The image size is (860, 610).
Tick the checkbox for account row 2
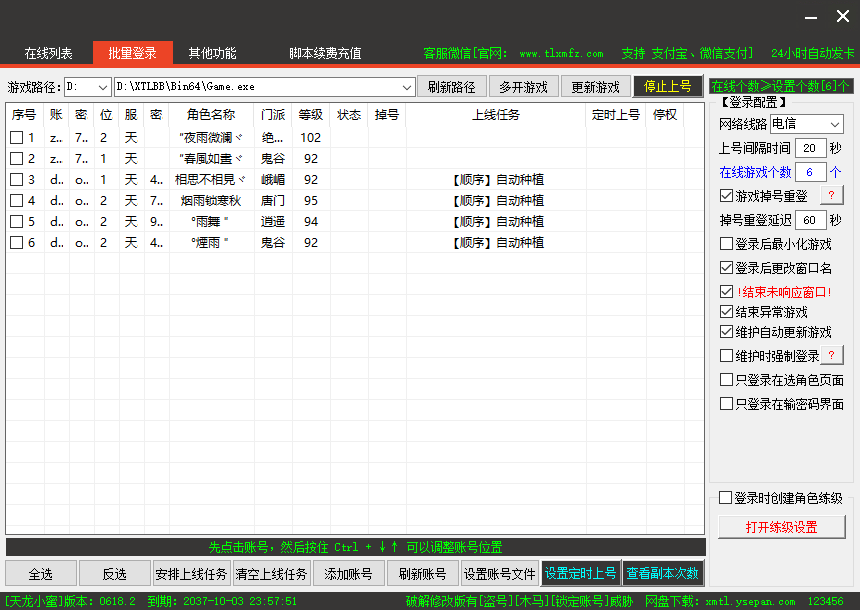[16, 159]
